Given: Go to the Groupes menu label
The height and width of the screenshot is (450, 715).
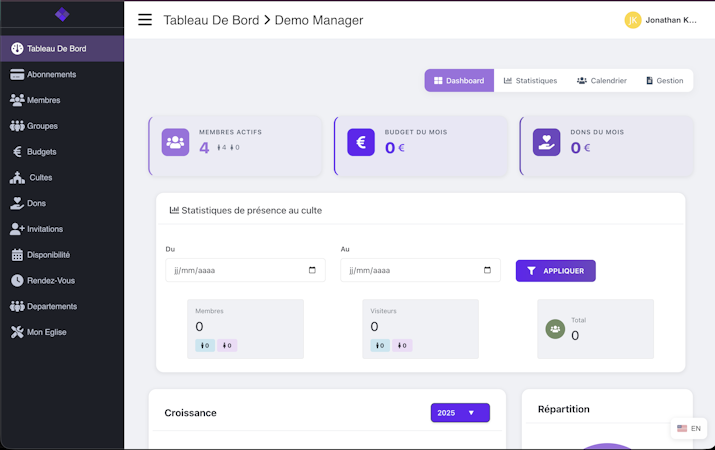Looking at the screenshot, I should pos(42,126).
